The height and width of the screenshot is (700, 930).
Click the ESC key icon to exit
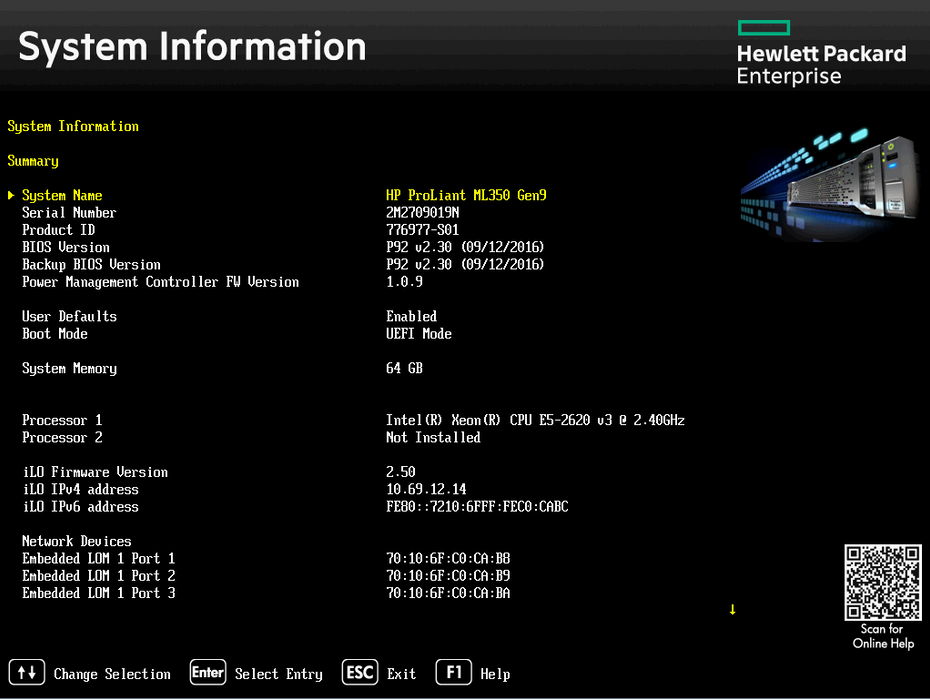[x=359, y=673]
